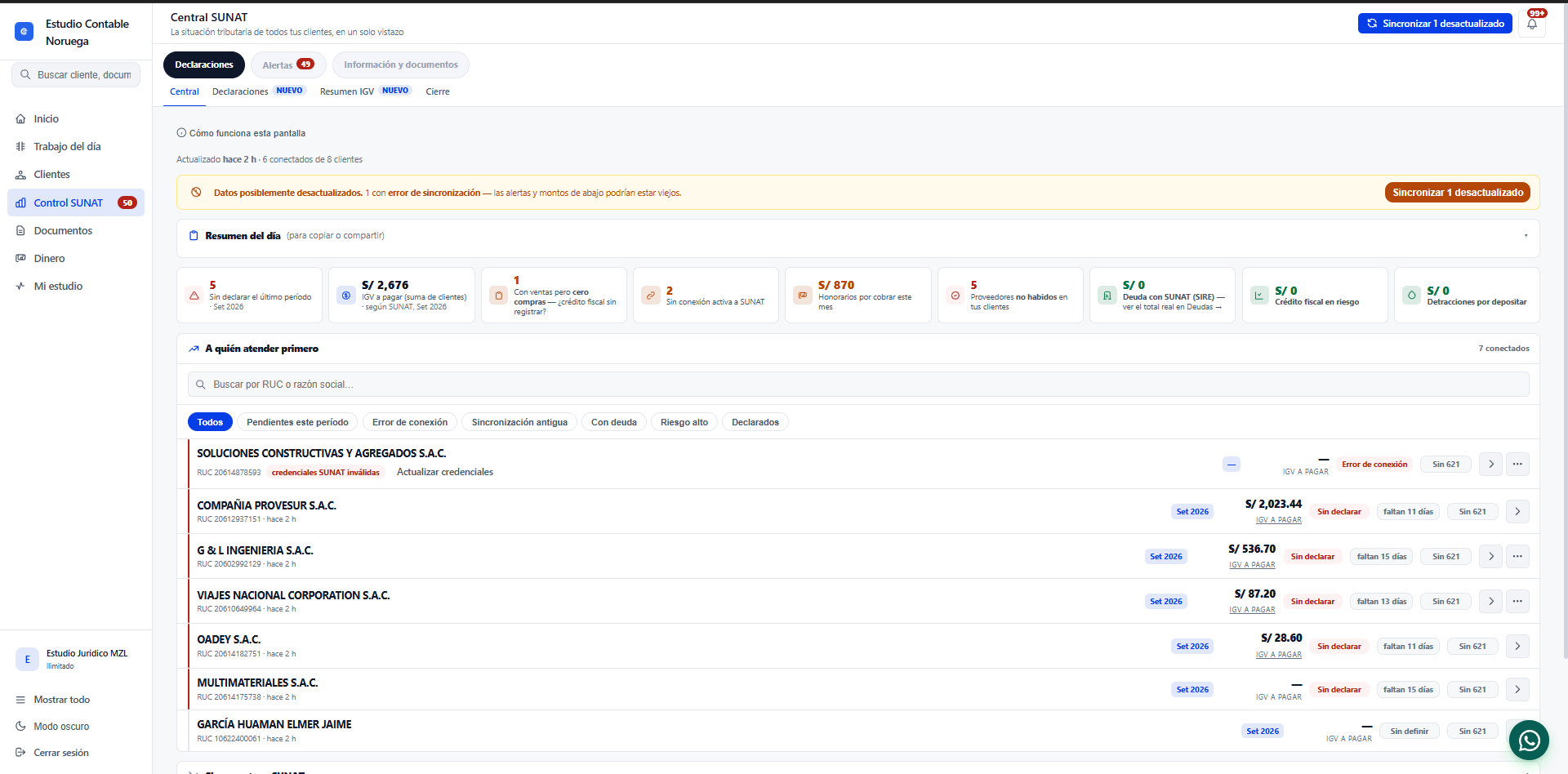The height and width of the screenshot is (774, 1568).
Task: Click the Cerrar sesión logout icon
Action: pos(20,753)
